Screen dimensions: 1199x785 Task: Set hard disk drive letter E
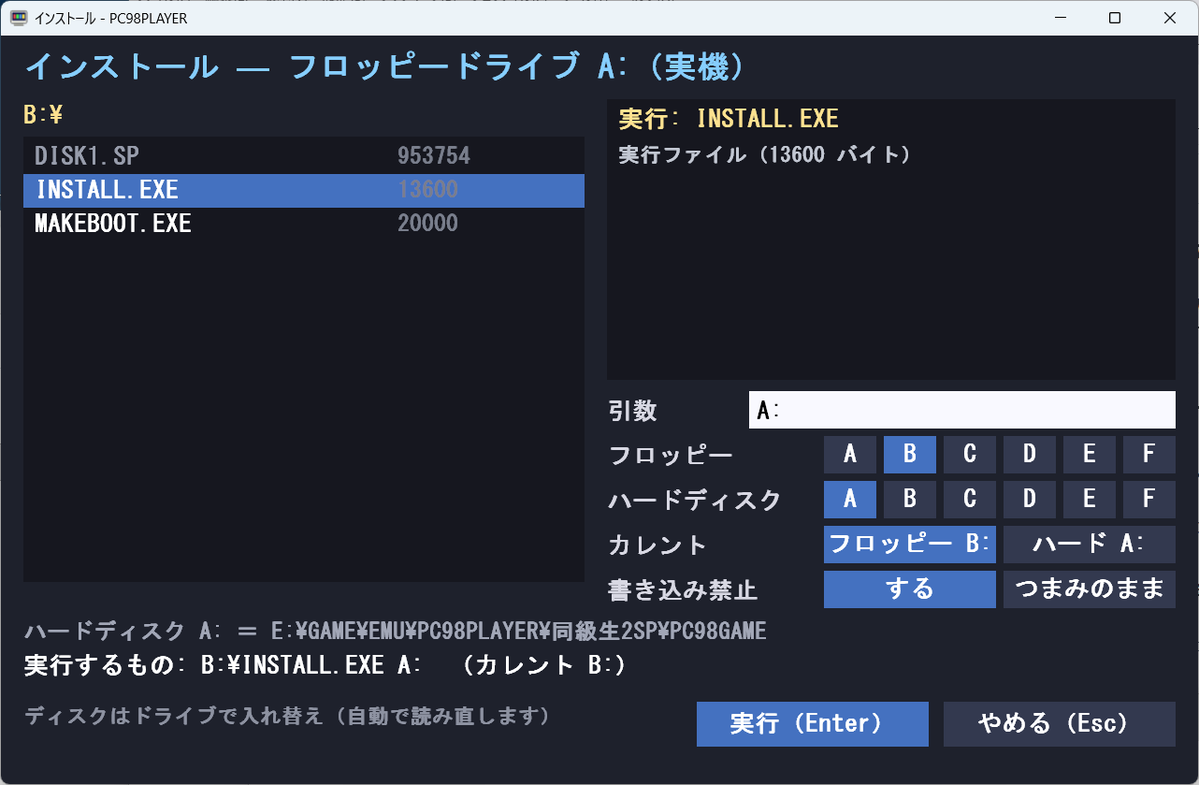[1089, 499]
